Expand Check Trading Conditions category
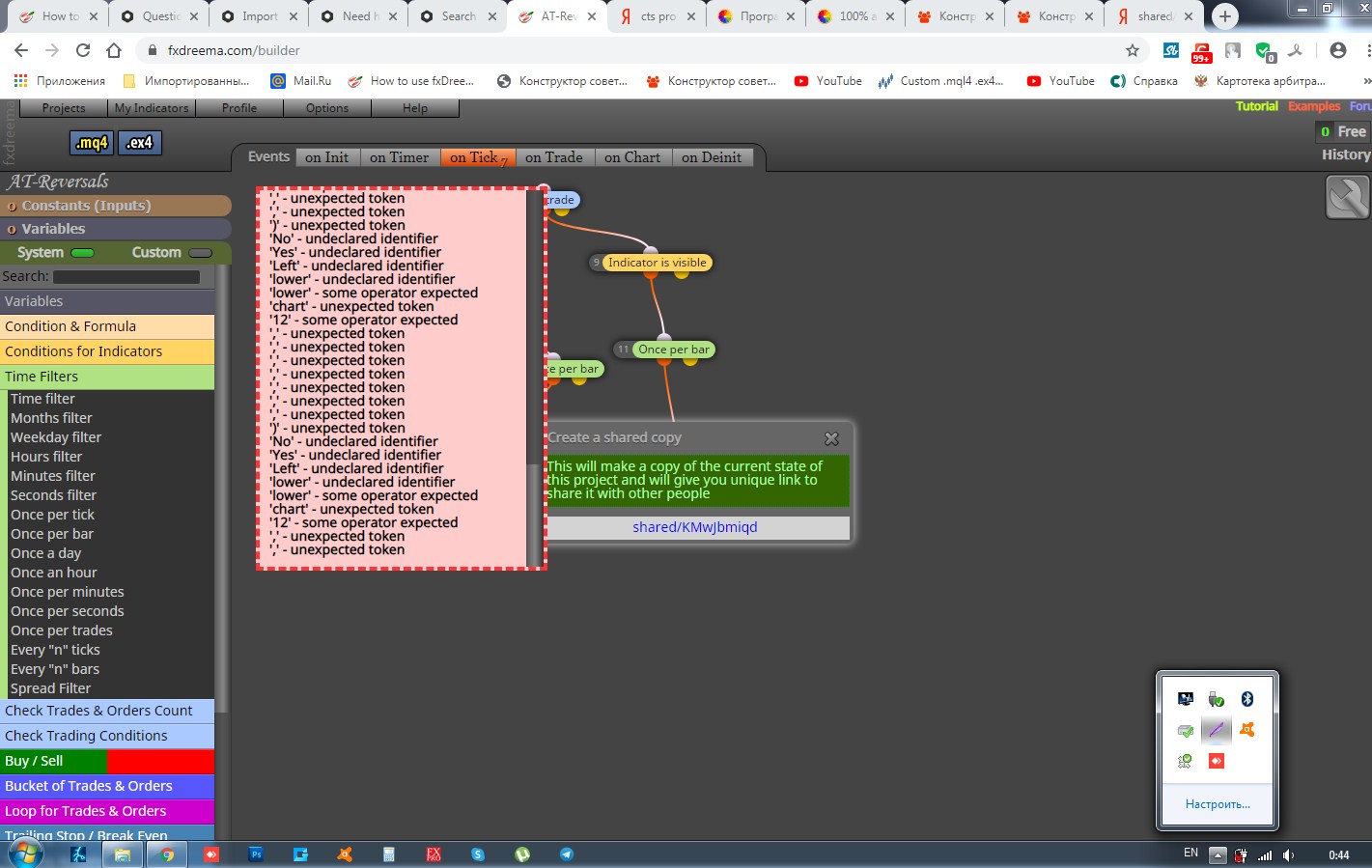Viewport: 1372px width, 868px height. point(107,736)
